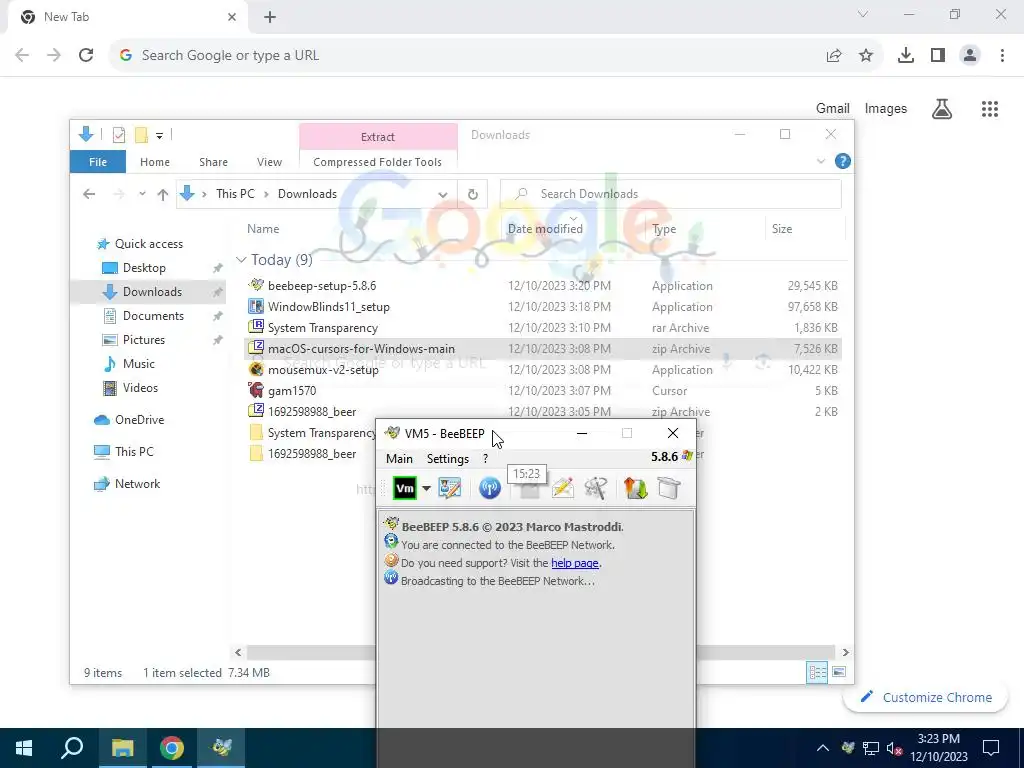The height and width of the screenshot is (768, 1024).
Task: Select the beebeep-setup-5.8.6 file
Action: [322, 285]
